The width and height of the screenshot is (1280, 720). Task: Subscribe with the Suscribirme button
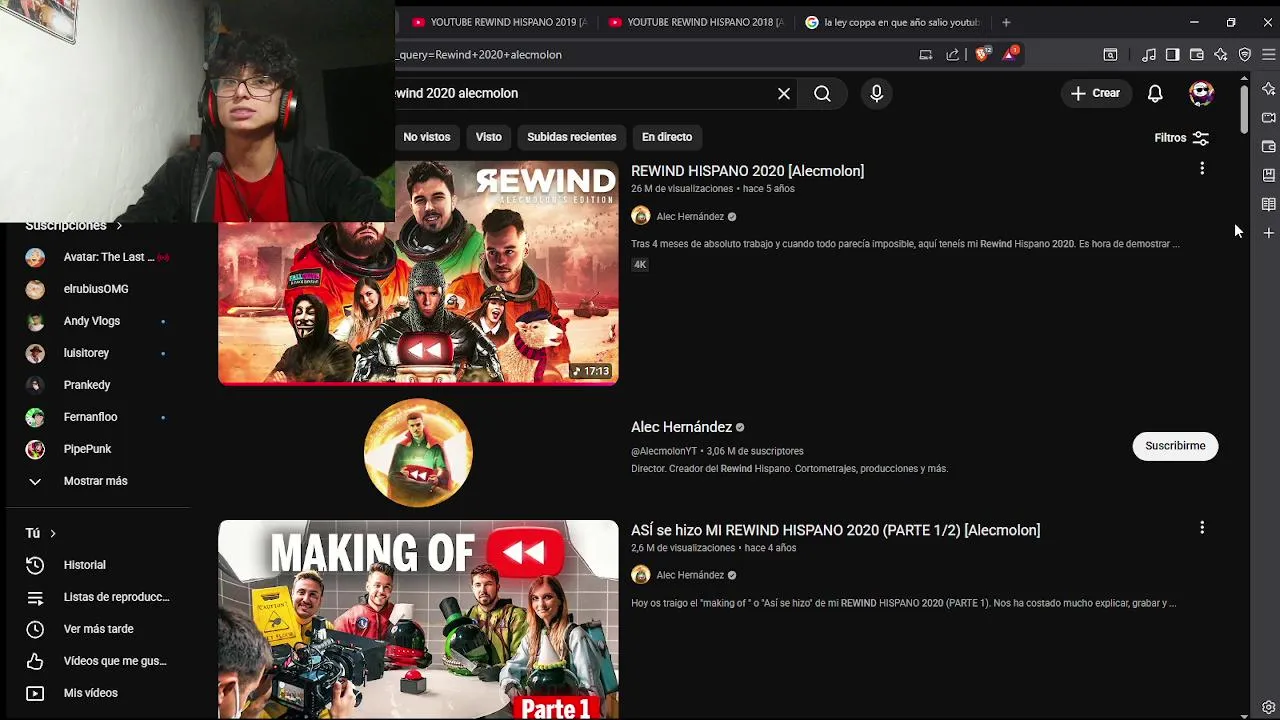[x=1175, y=446]
